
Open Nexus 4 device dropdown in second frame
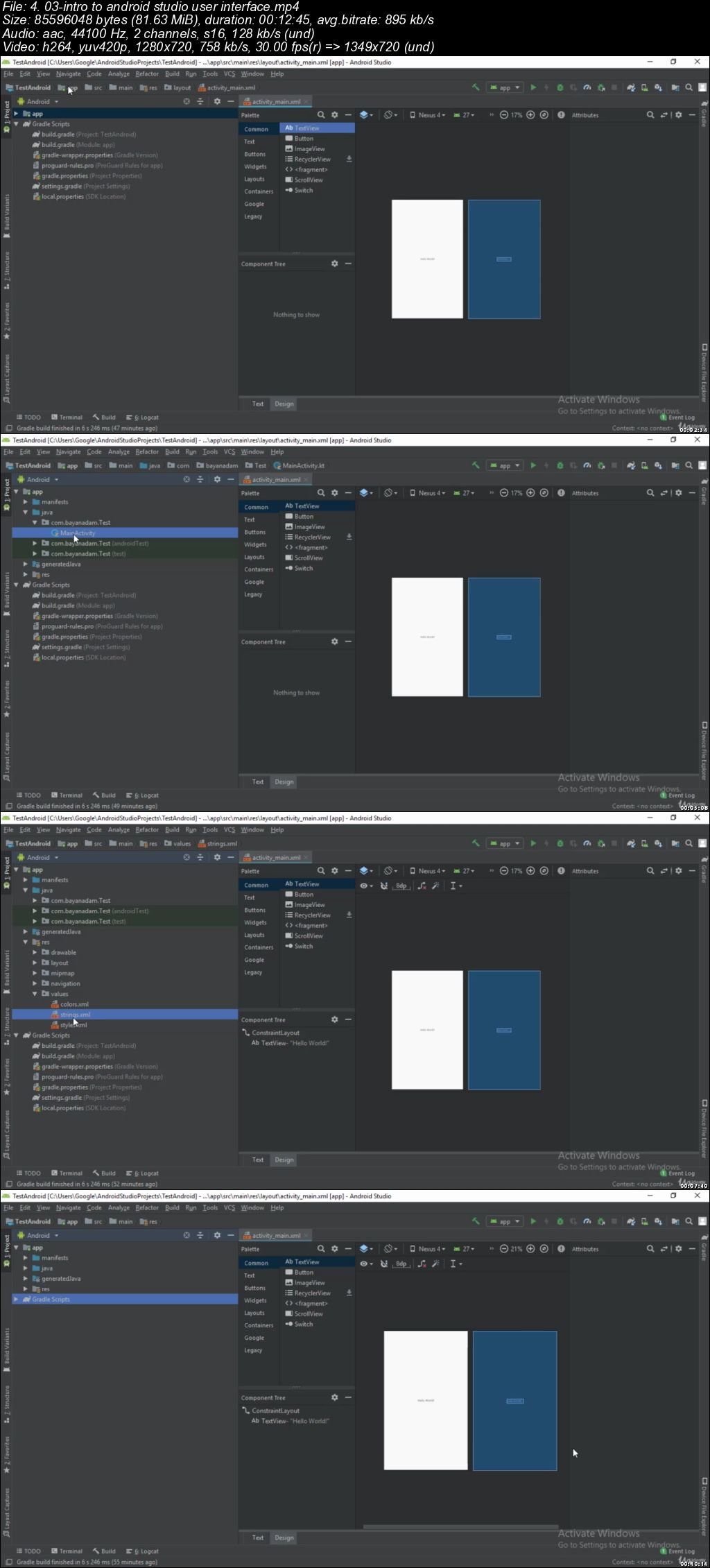(427, 493)
